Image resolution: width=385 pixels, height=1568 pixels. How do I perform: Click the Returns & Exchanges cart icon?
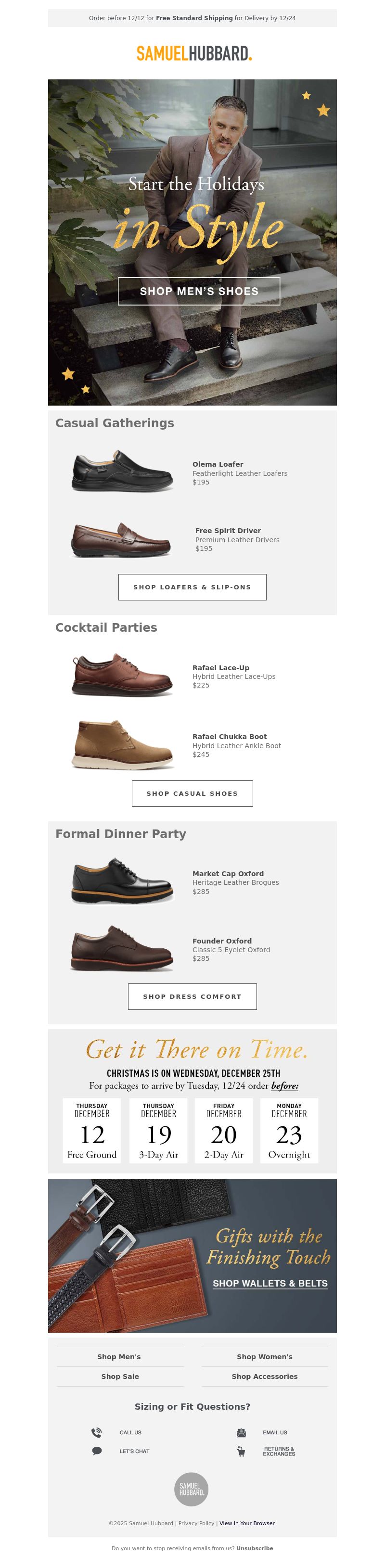point(241,1451)
